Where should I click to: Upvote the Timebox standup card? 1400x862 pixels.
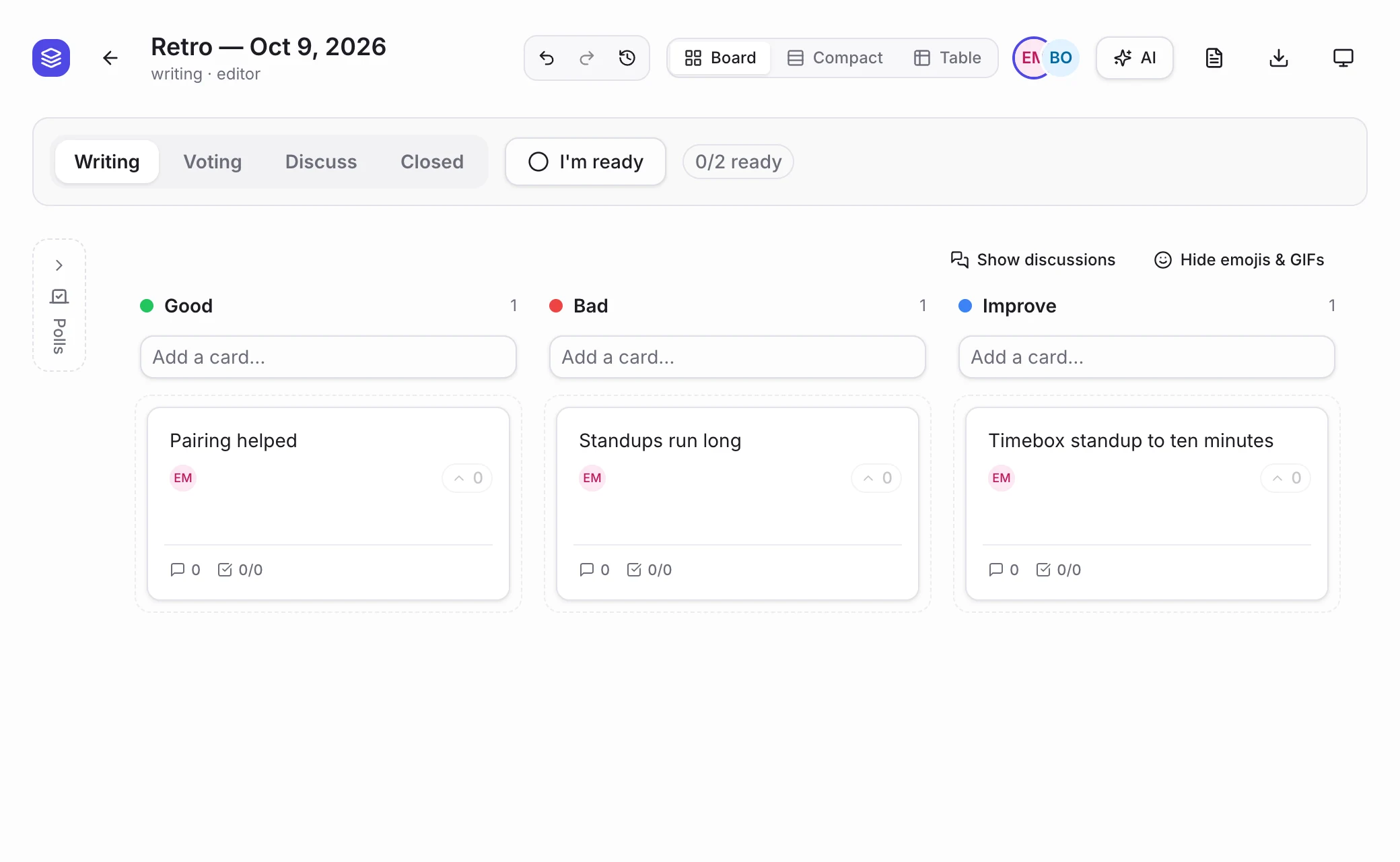pos(1286,478)
